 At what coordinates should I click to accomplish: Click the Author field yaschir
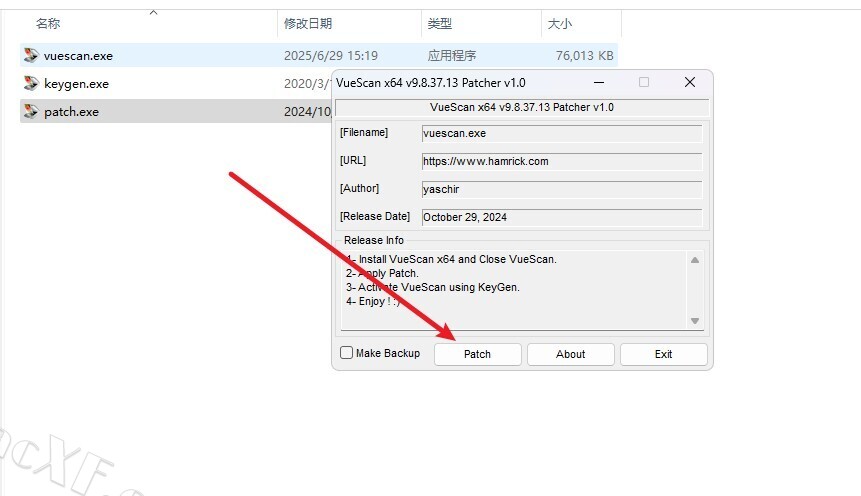[562, 190]
